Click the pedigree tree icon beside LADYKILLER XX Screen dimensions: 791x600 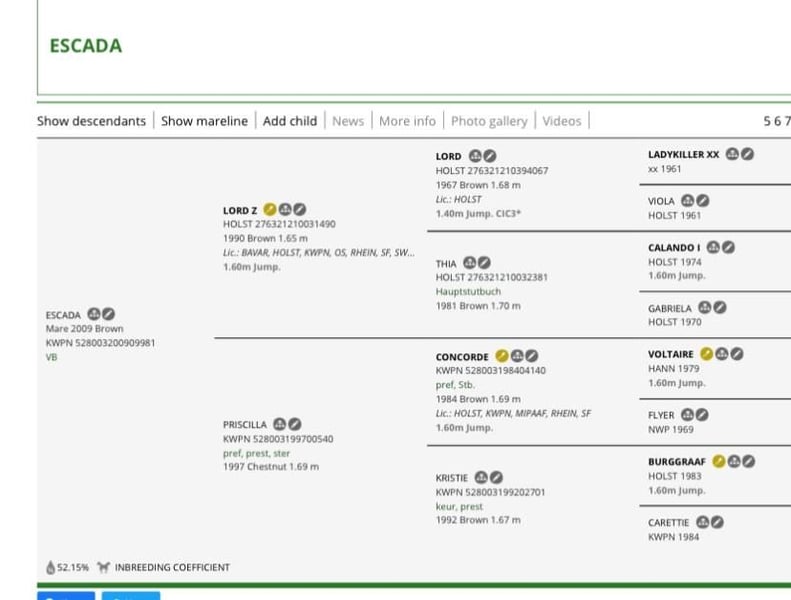click(x=732, y=154)
